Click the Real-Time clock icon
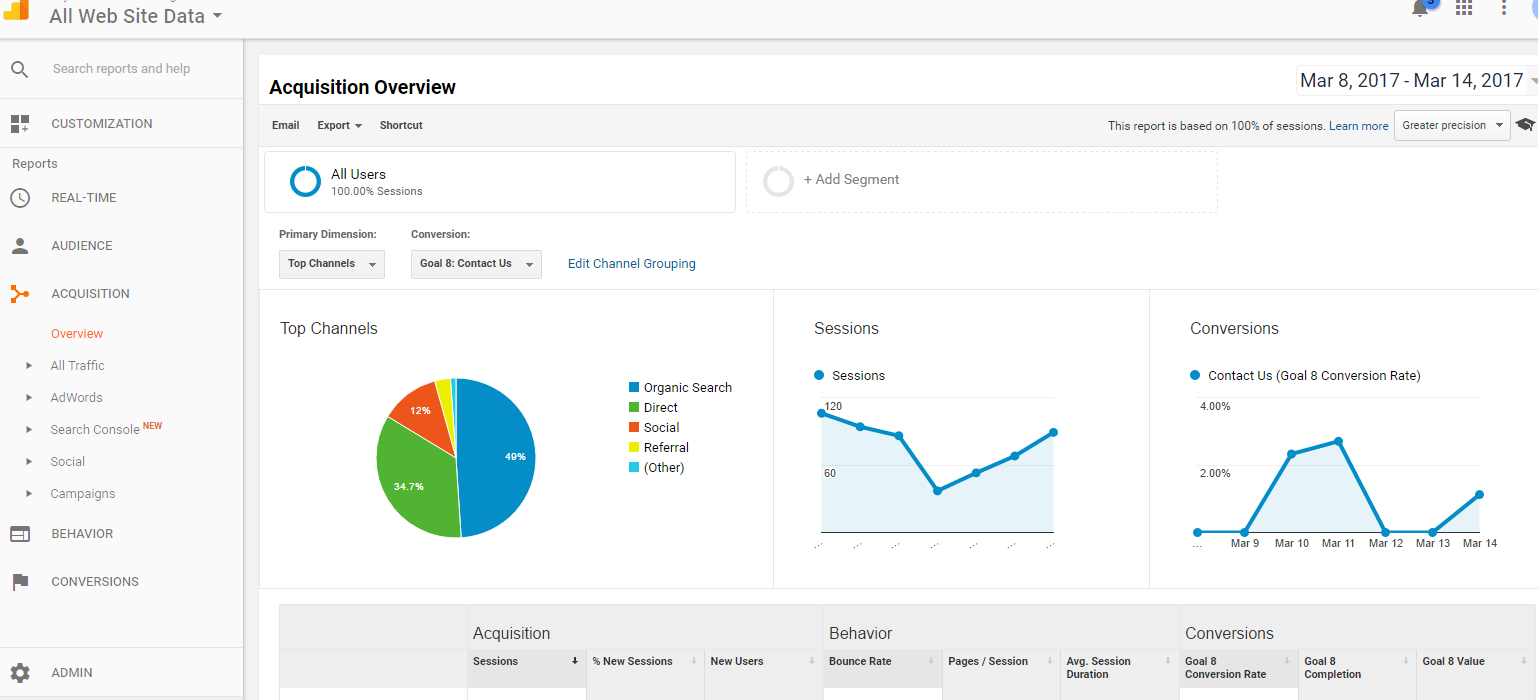The width and height of the screenshot is (1538, 700). click(x=20, y=198)
